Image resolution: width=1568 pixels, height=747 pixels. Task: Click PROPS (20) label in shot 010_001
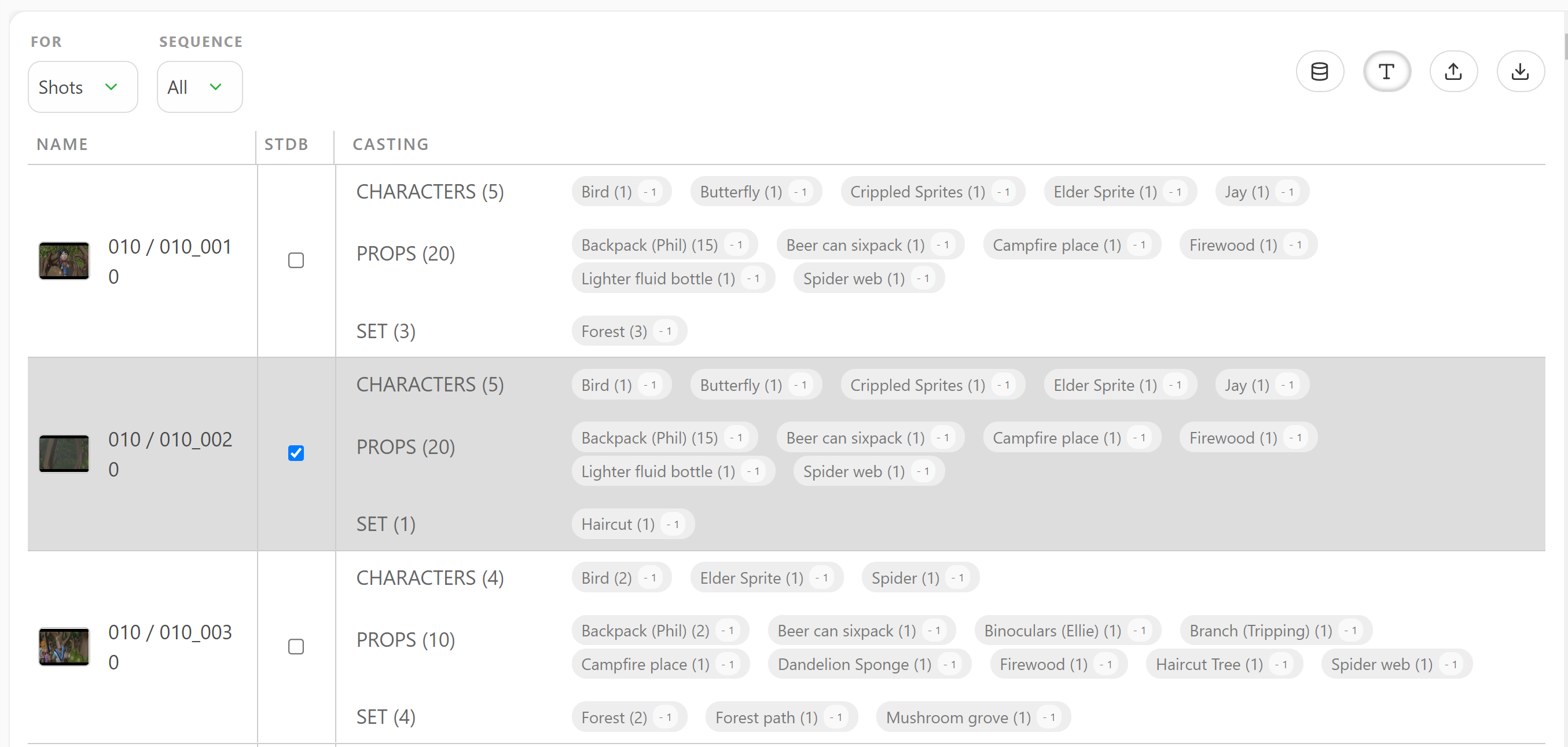pos(405,254)
